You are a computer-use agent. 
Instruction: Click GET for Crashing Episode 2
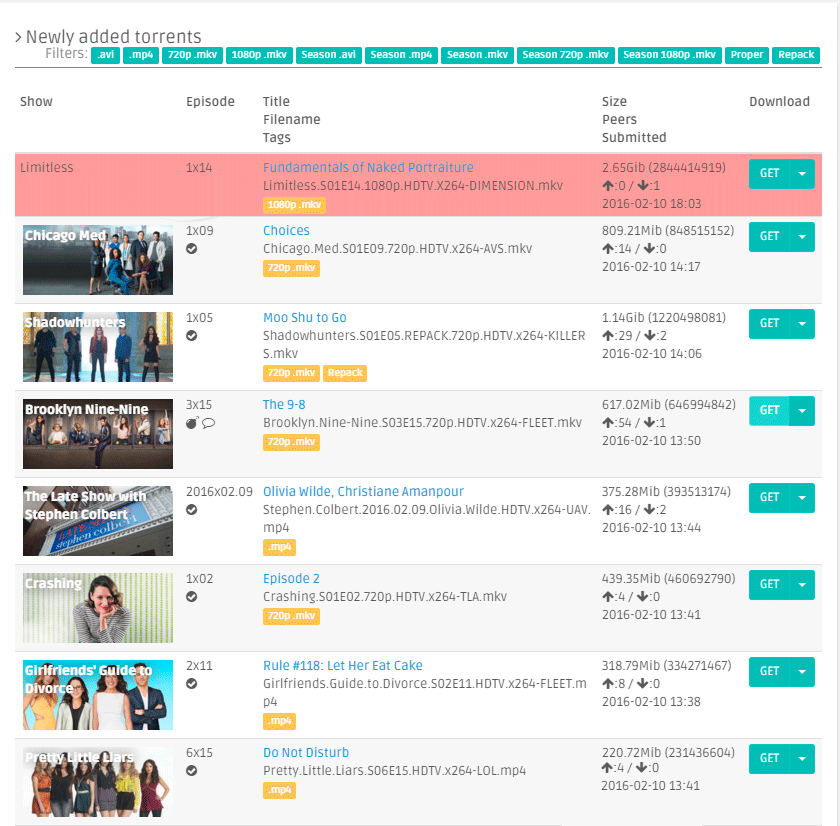[769, 584]
